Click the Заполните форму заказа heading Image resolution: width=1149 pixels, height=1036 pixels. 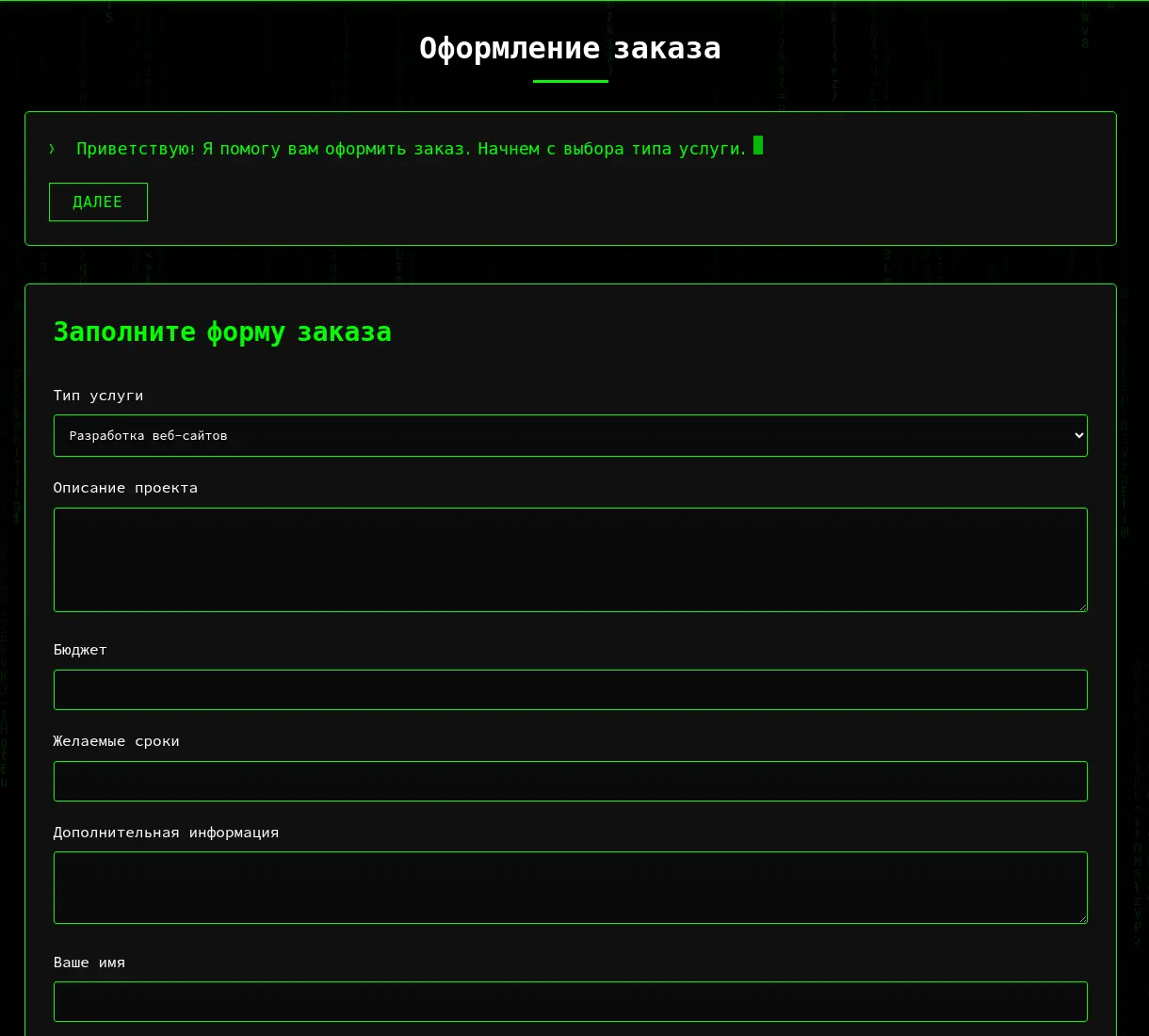tap(222, 332)
